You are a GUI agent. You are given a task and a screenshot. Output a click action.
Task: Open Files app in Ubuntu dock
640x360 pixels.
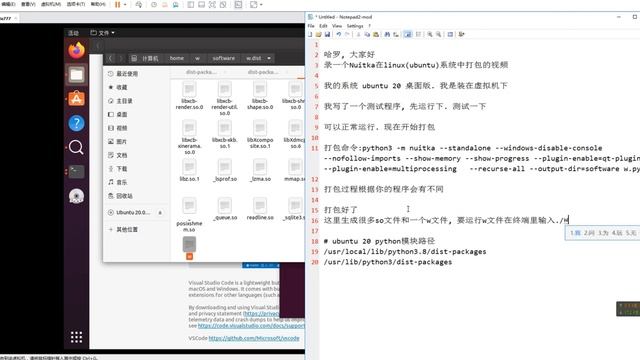pos(76,75)
